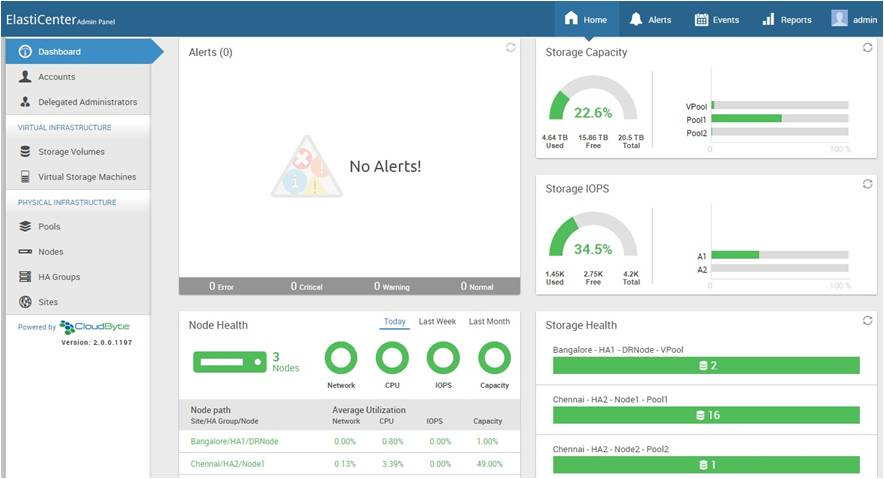Refresh the Storage Capacity panel

[867, 47]
